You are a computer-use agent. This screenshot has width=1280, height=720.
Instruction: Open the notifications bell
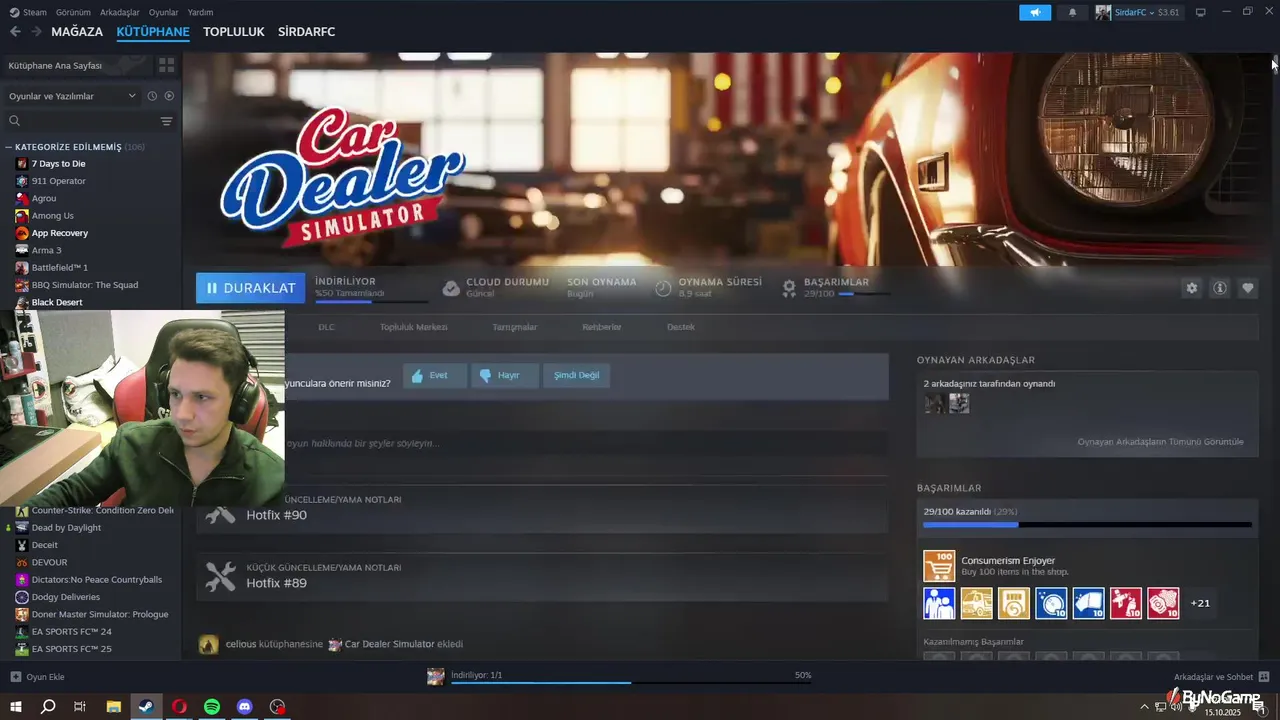pos(1073,12)
